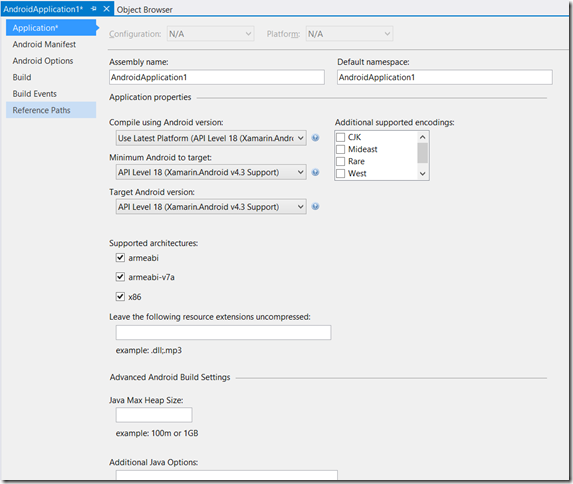Click Additional Java Options field
Screen dimensions: 573x484
tap(227, 474)
